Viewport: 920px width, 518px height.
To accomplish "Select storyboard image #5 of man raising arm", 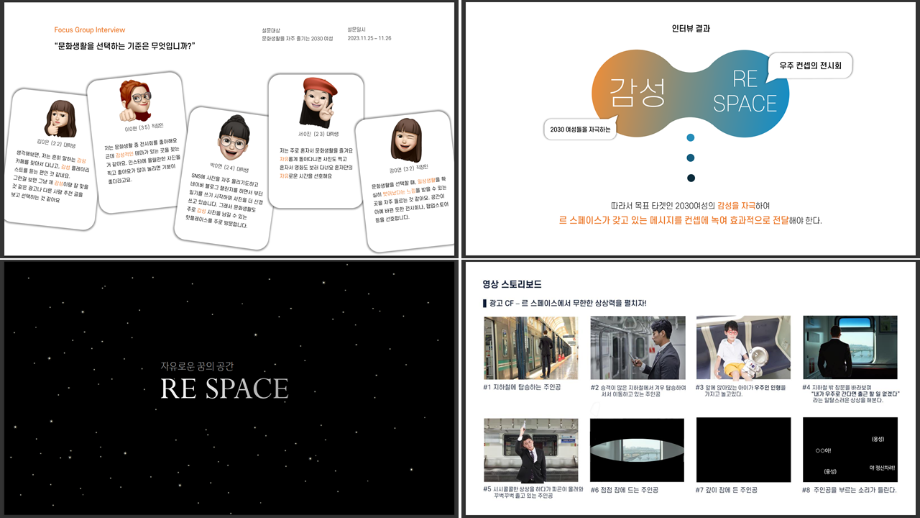I will (530, 450).
